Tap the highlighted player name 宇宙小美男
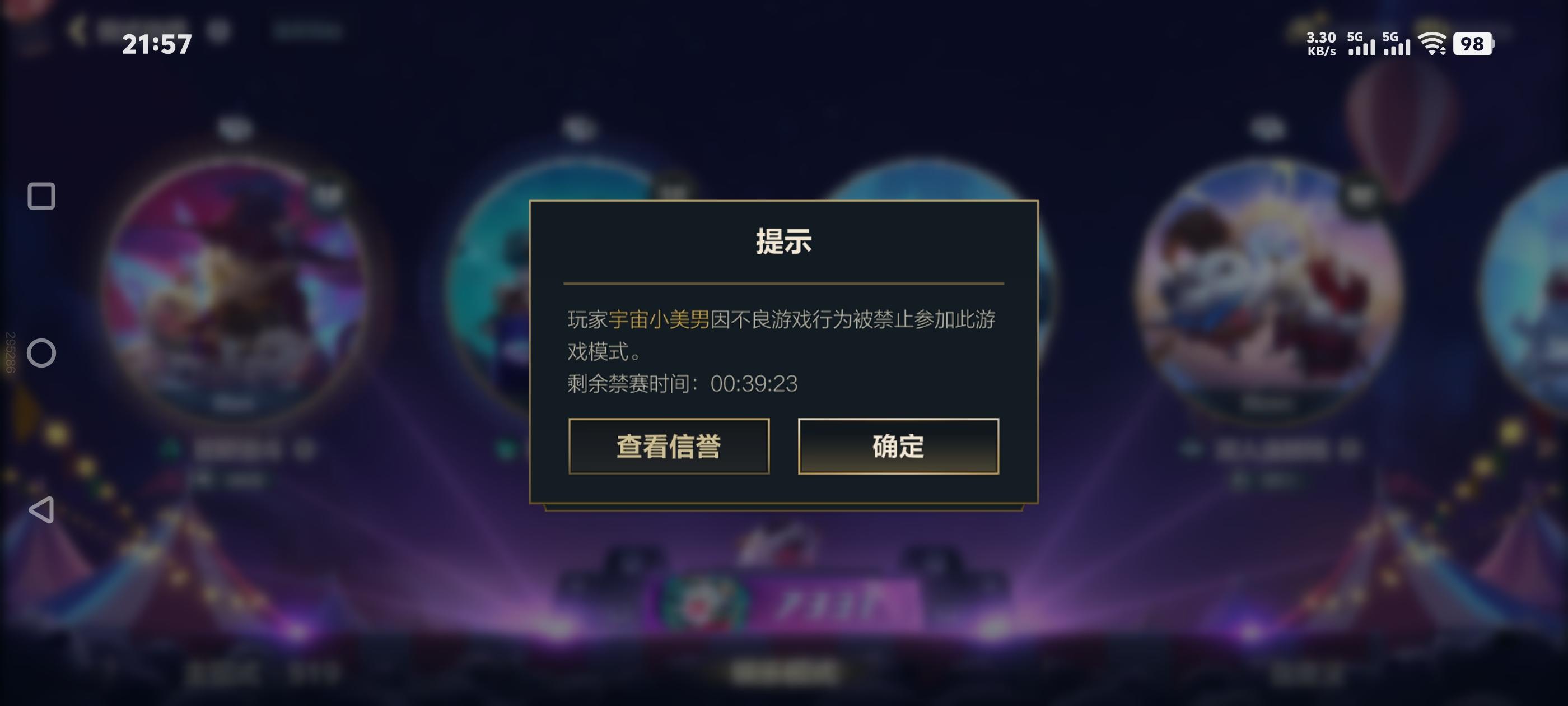The height and width of the screenshot is (706, 1568). [x=659, y=319]
